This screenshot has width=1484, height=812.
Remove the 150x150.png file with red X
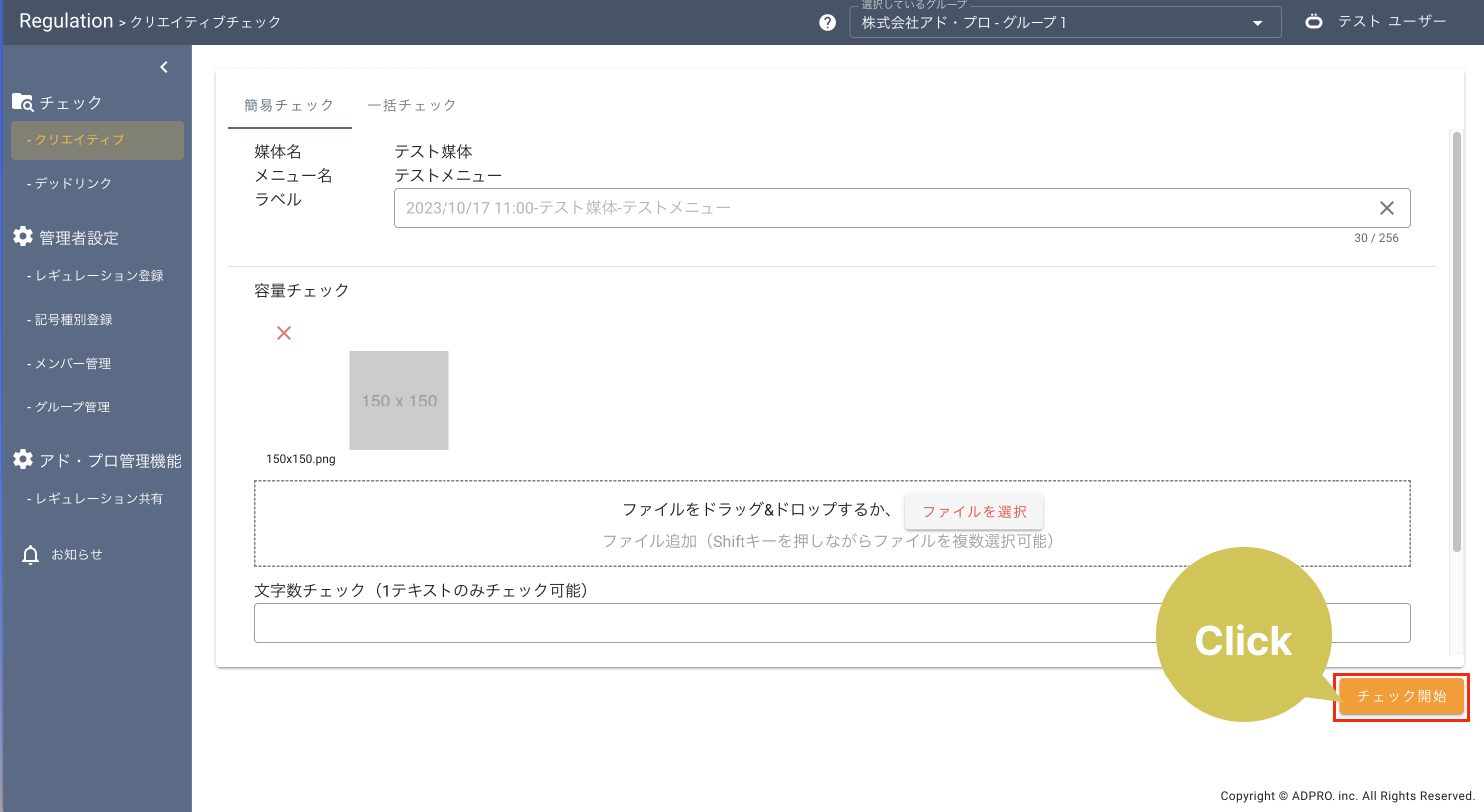point(284,333)
